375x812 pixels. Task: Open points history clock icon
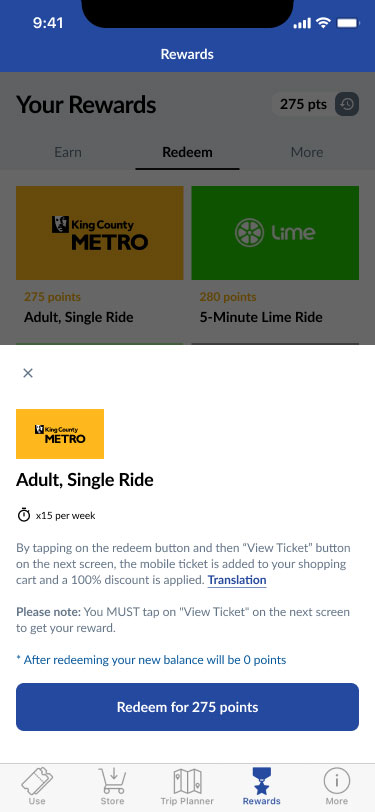pyautogui.click(x=347, y=104)
